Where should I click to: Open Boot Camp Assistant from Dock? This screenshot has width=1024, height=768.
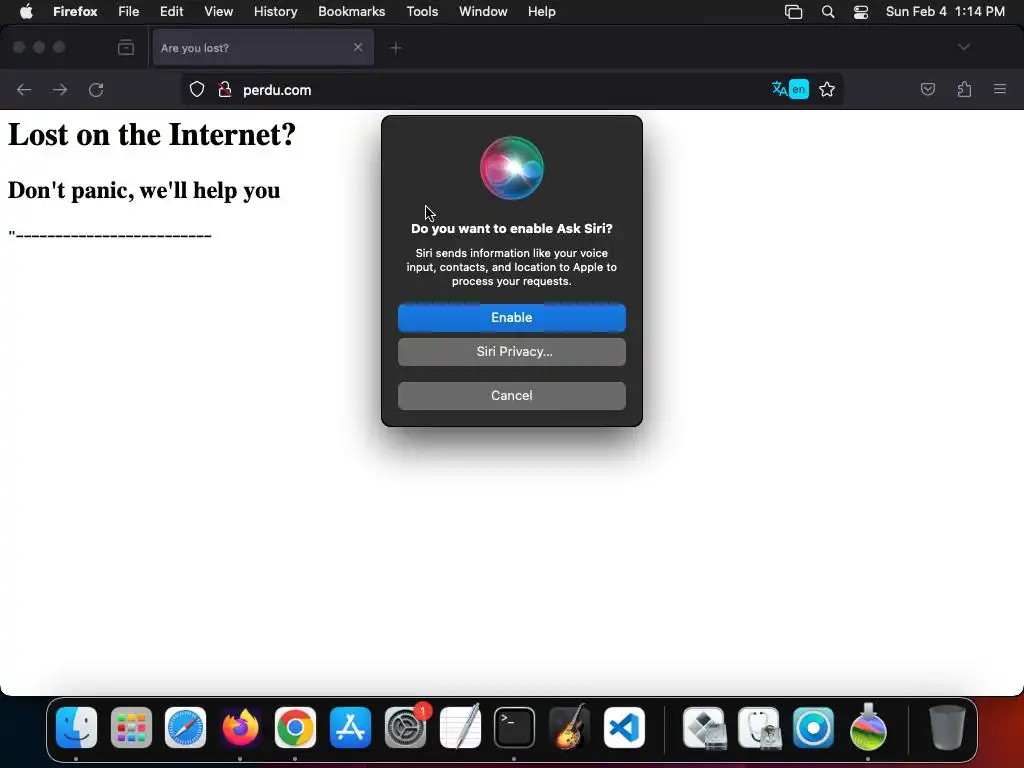[704, 728]
